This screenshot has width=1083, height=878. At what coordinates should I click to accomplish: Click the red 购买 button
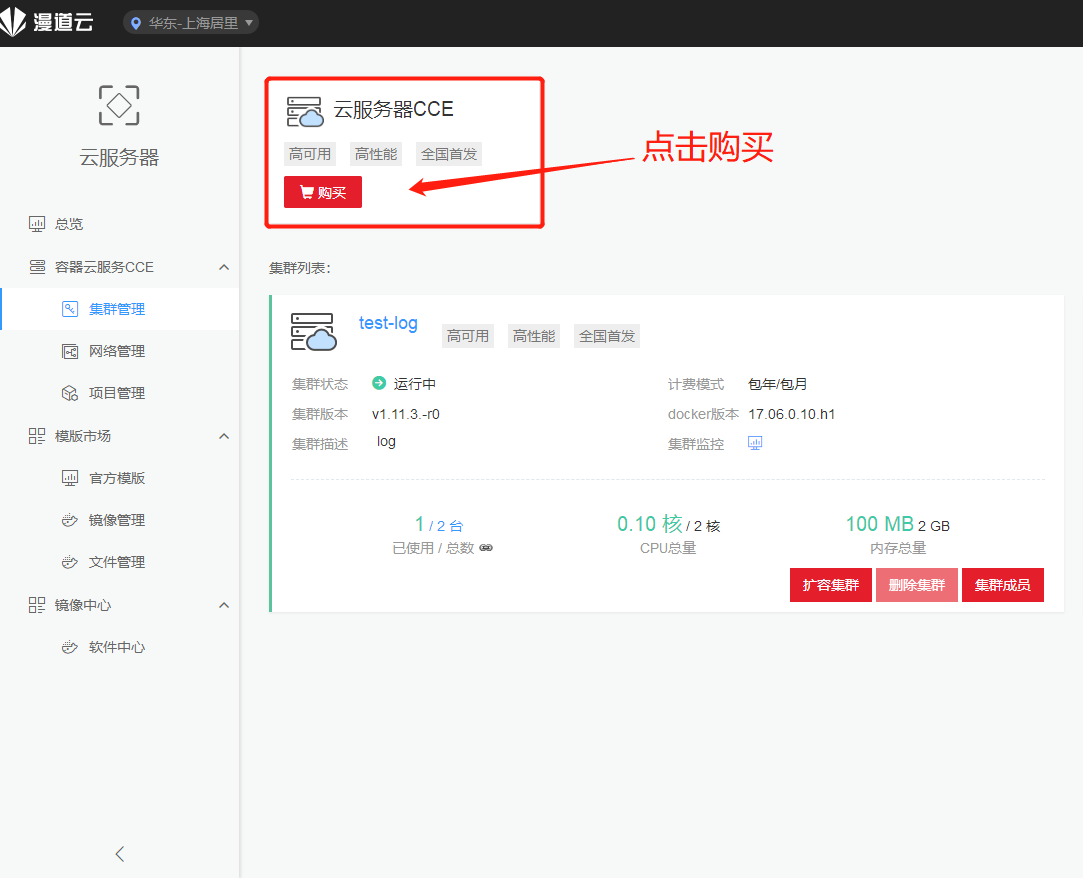coord(323,192)
